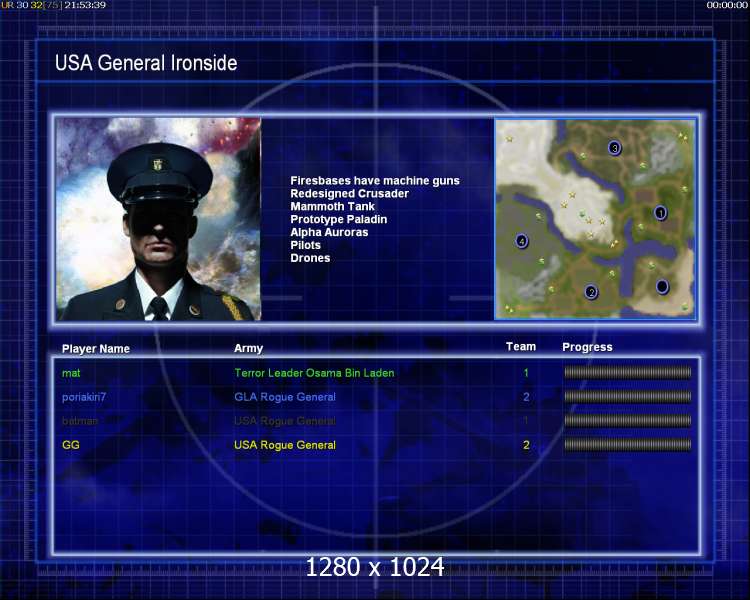Click team number in mat's row
This screenshot has height=600, width=750.
pos(526,373)
